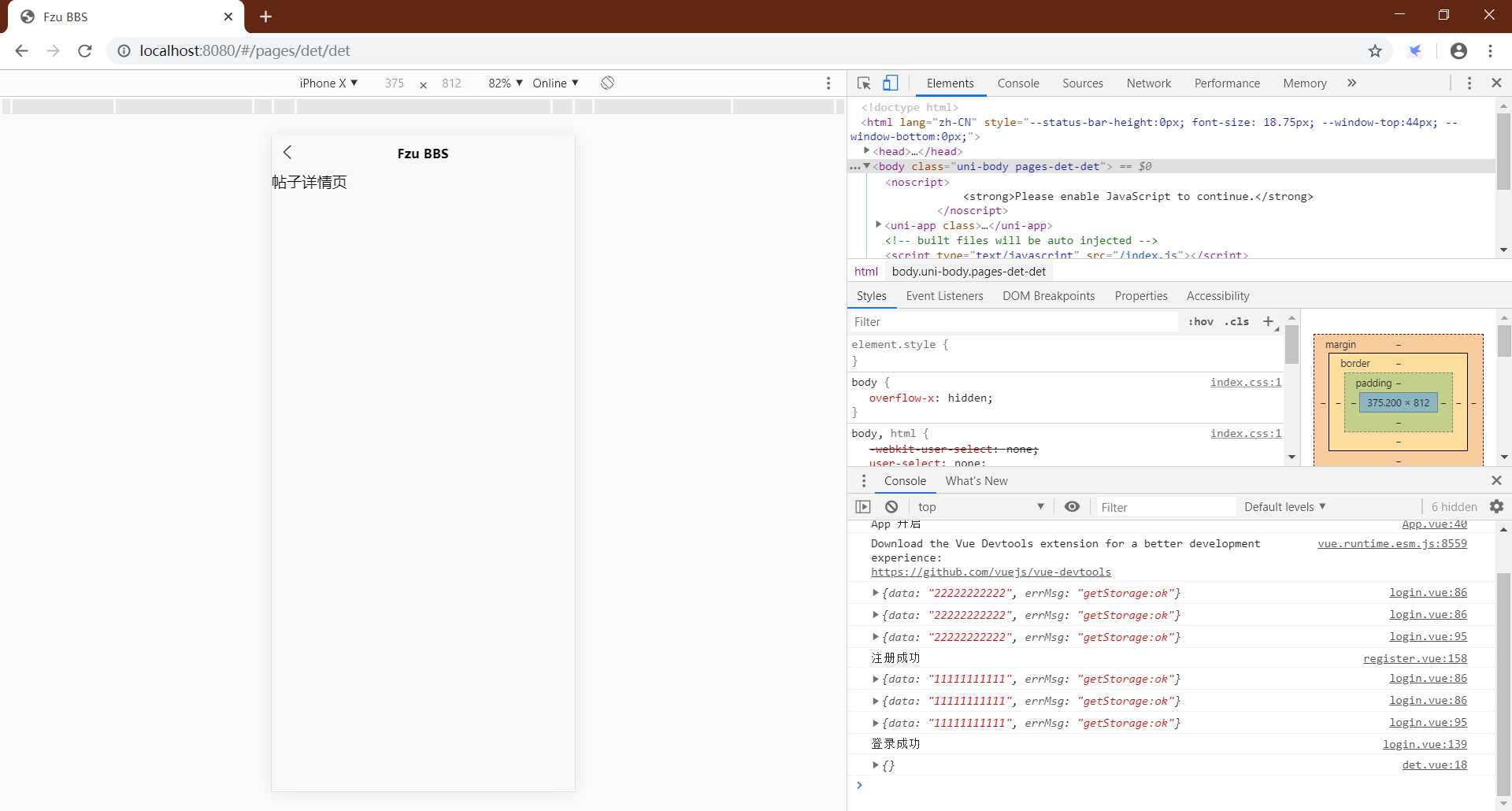Reload the page
Screen dimensions: 1512x811
[x=85, y=50]
